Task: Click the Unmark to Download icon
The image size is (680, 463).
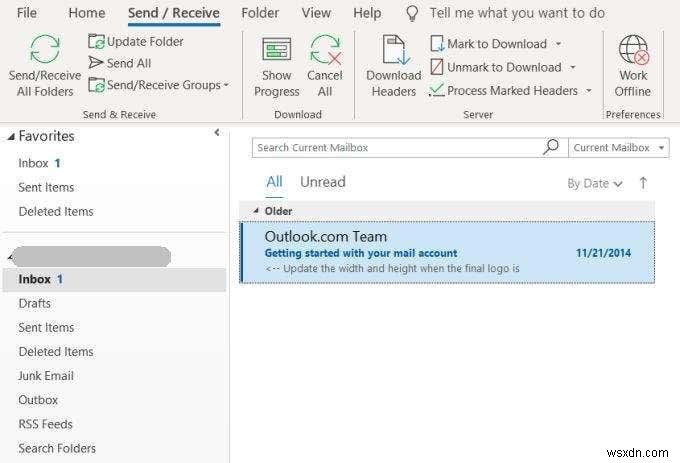Action: click(x=437, y=67)
